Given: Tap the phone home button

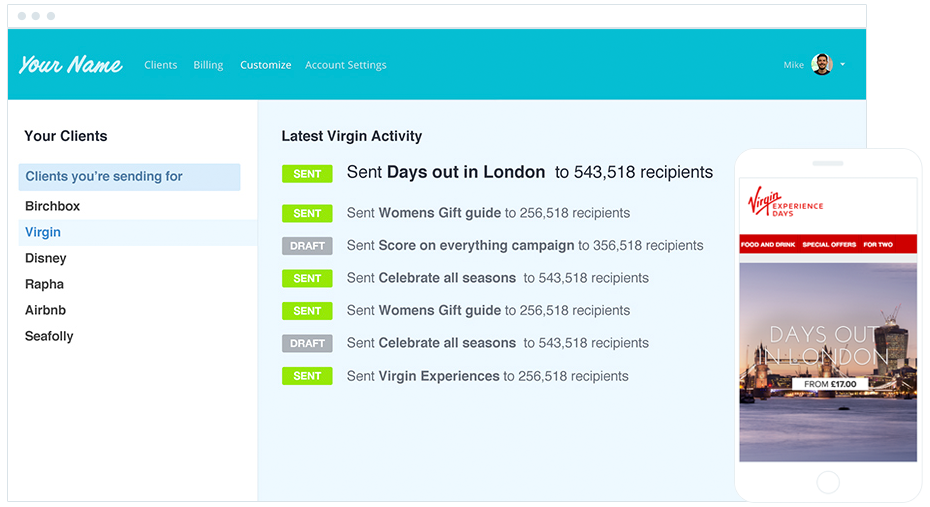Looking at the screenshot, I should (x=828, y=482).
